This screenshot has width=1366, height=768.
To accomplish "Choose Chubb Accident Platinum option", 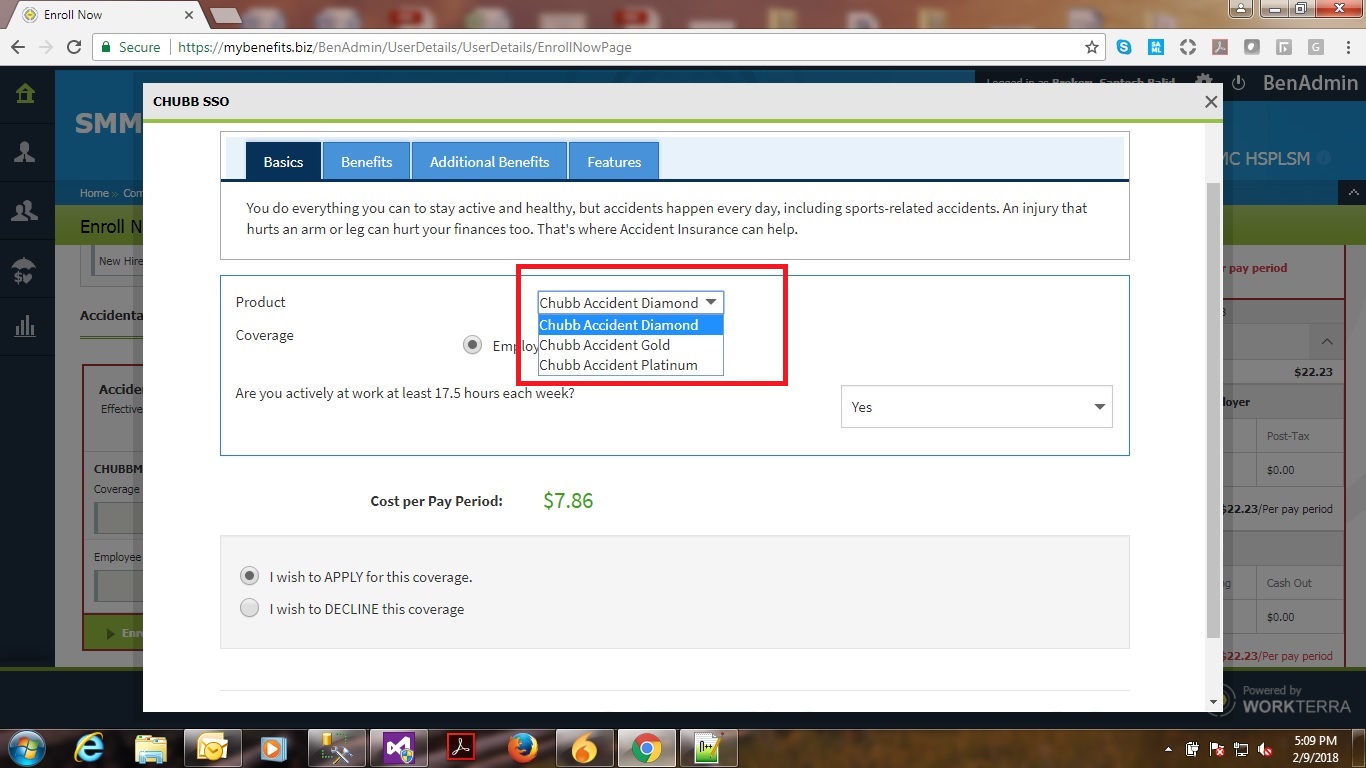I will click(x=630, y=365).
